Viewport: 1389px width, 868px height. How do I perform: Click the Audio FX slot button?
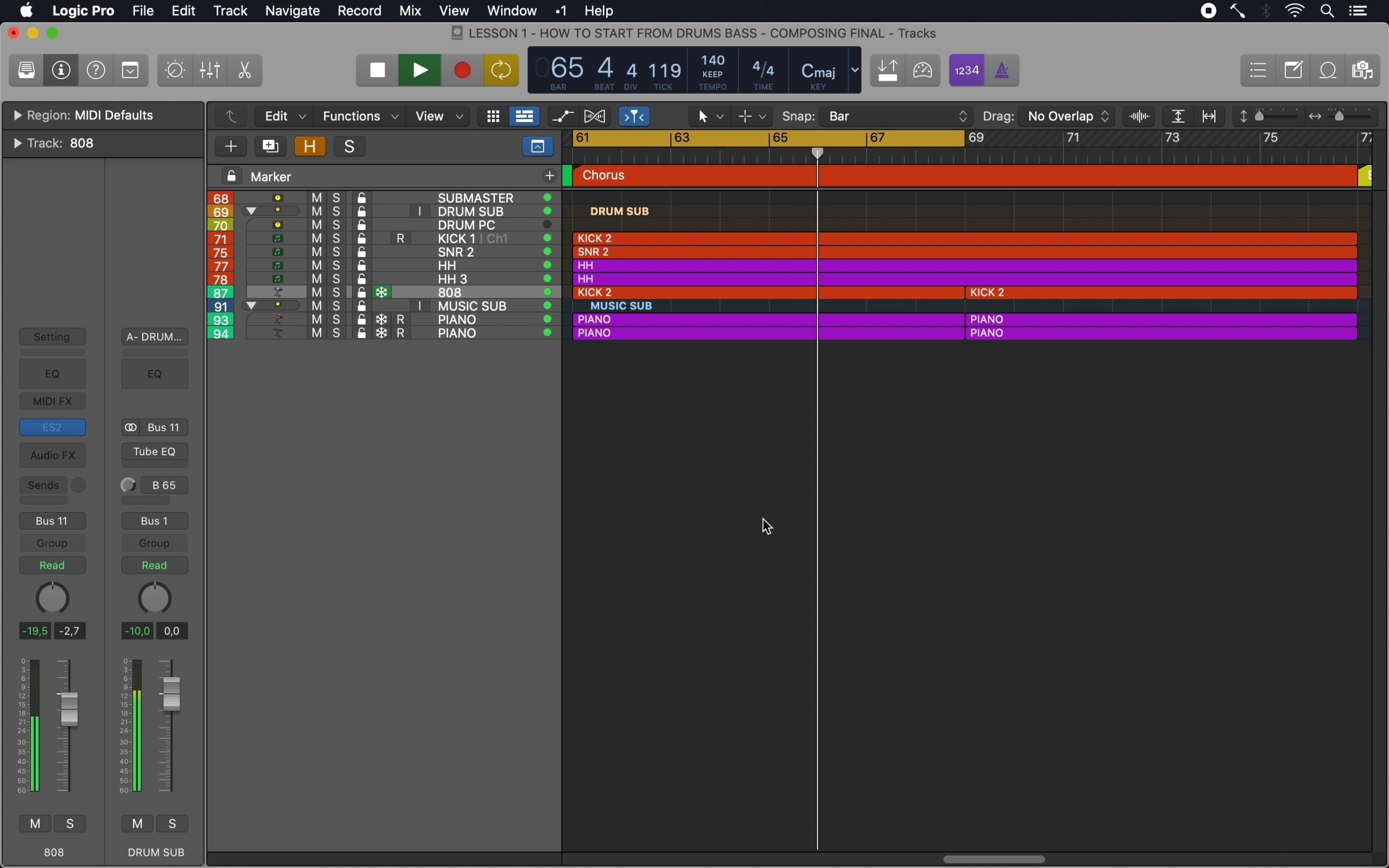pyautogui.click(x=53, y=456)
